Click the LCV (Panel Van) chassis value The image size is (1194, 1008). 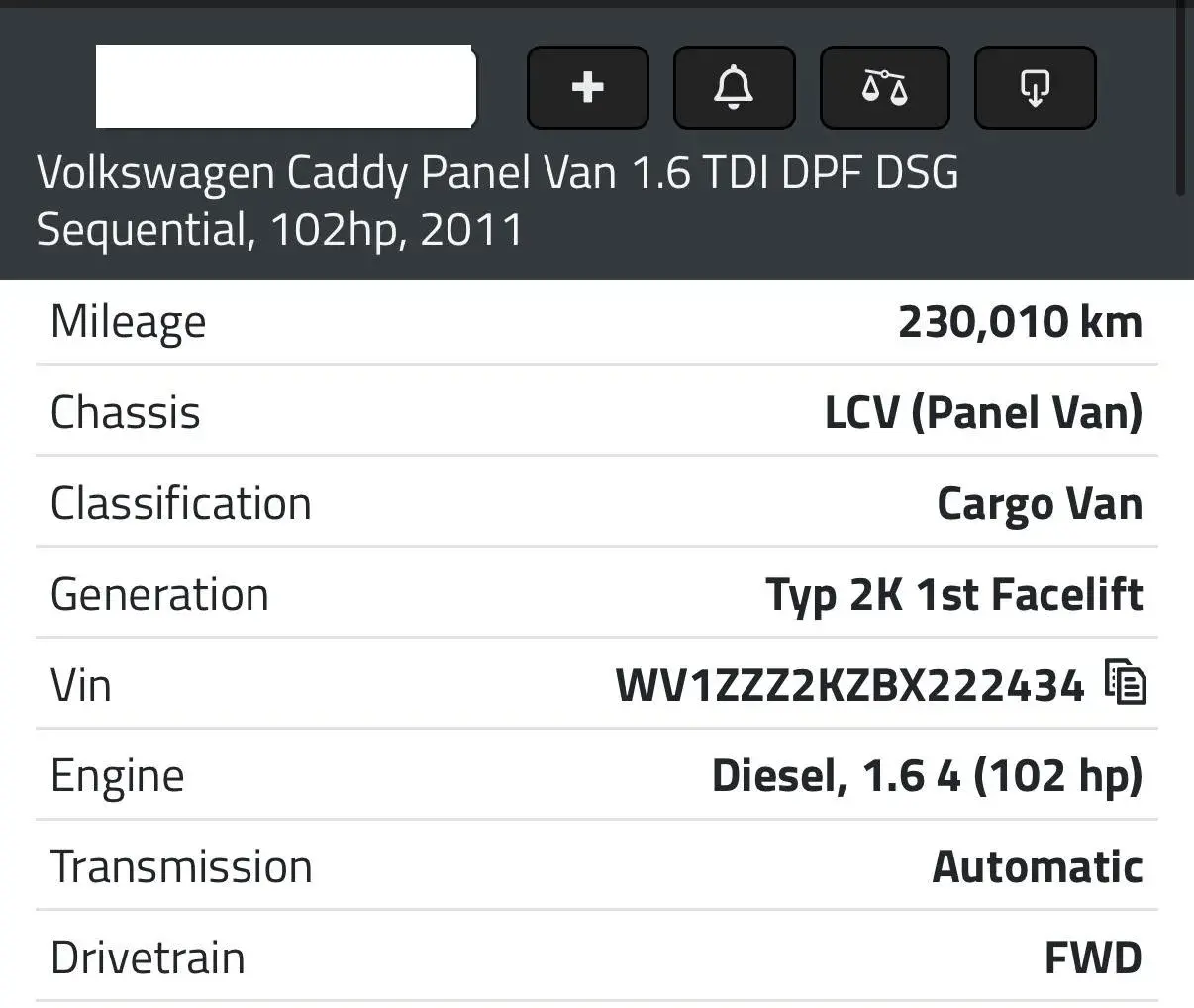pyautogui.click(x=983, y=413)
